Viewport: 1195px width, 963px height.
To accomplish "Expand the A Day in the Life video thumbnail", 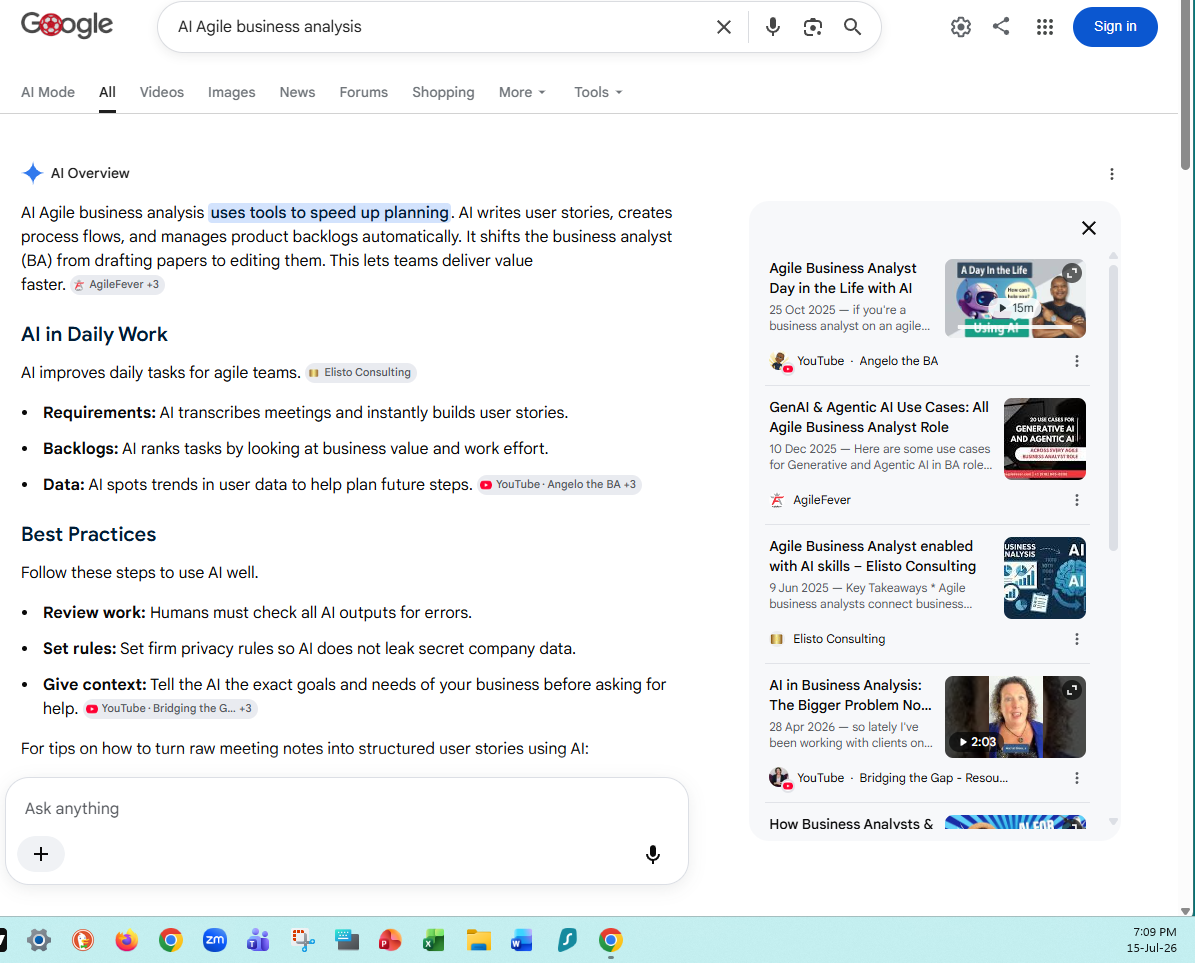I will (1072, 273).
